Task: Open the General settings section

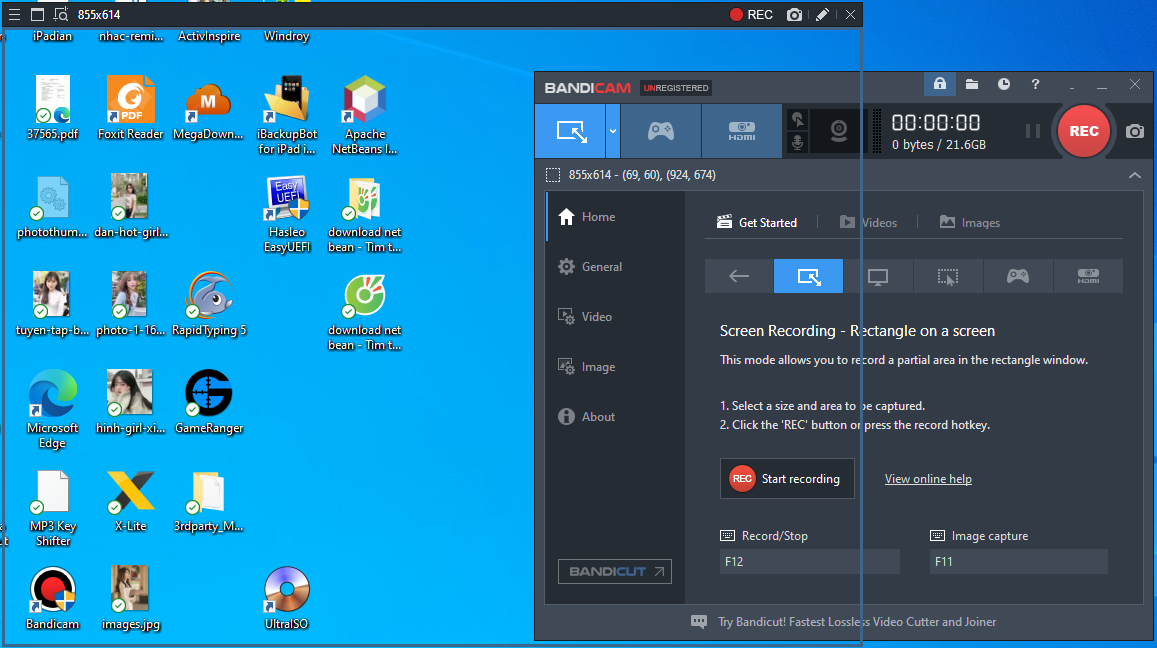Action: pyautogui.click(x=601, y=267)
